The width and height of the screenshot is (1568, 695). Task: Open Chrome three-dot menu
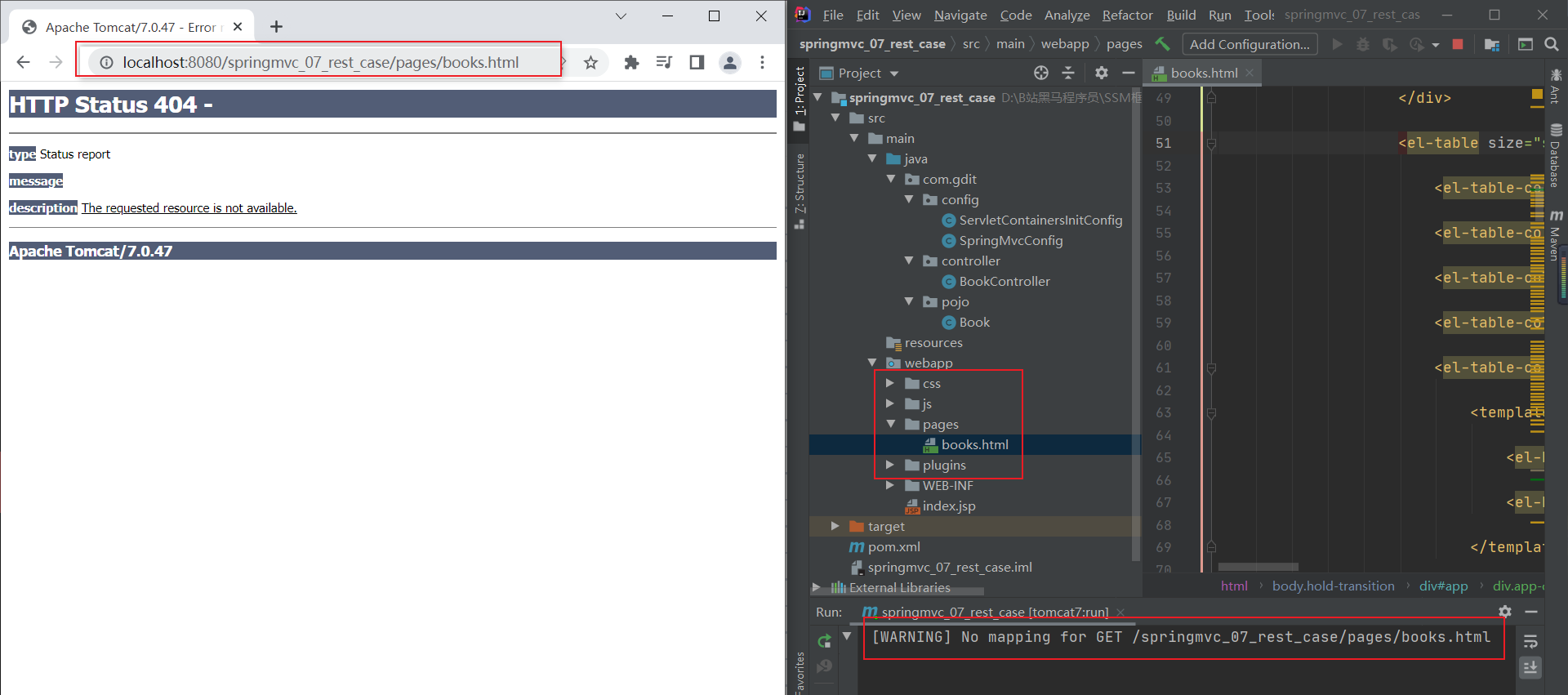tap(762, 62)
